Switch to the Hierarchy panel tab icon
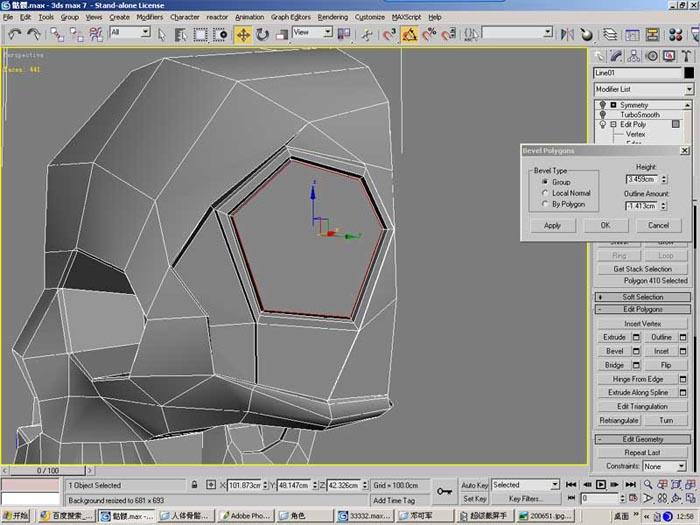 point(633,56)
